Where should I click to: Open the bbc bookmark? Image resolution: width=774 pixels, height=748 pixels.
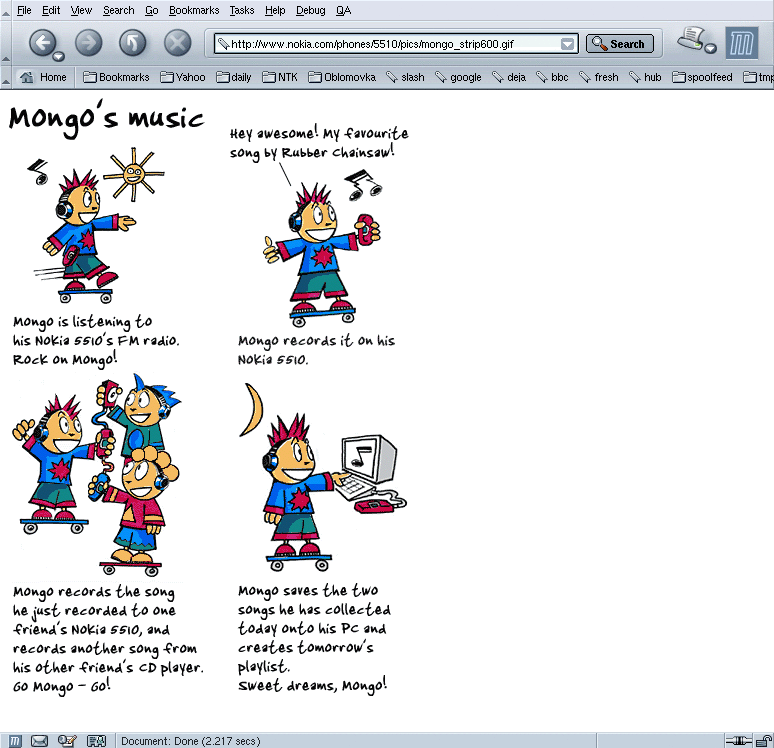pos(552,77)
